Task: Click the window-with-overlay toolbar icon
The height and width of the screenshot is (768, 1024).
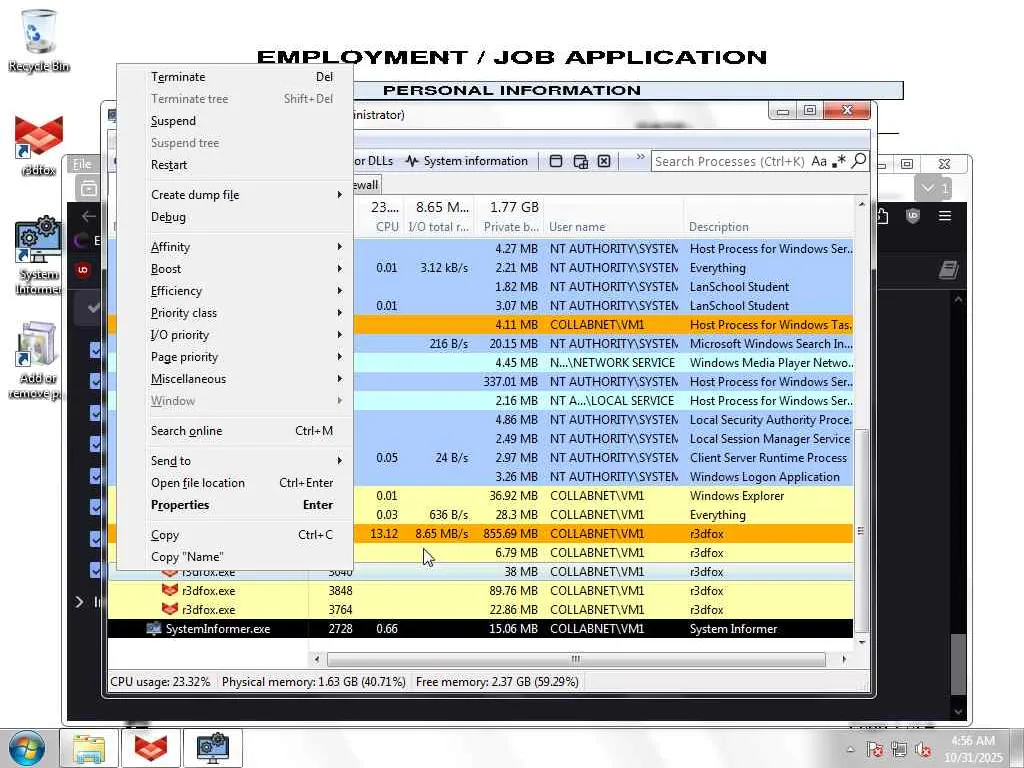Action: pyautogui.click(x=580, y=161)
